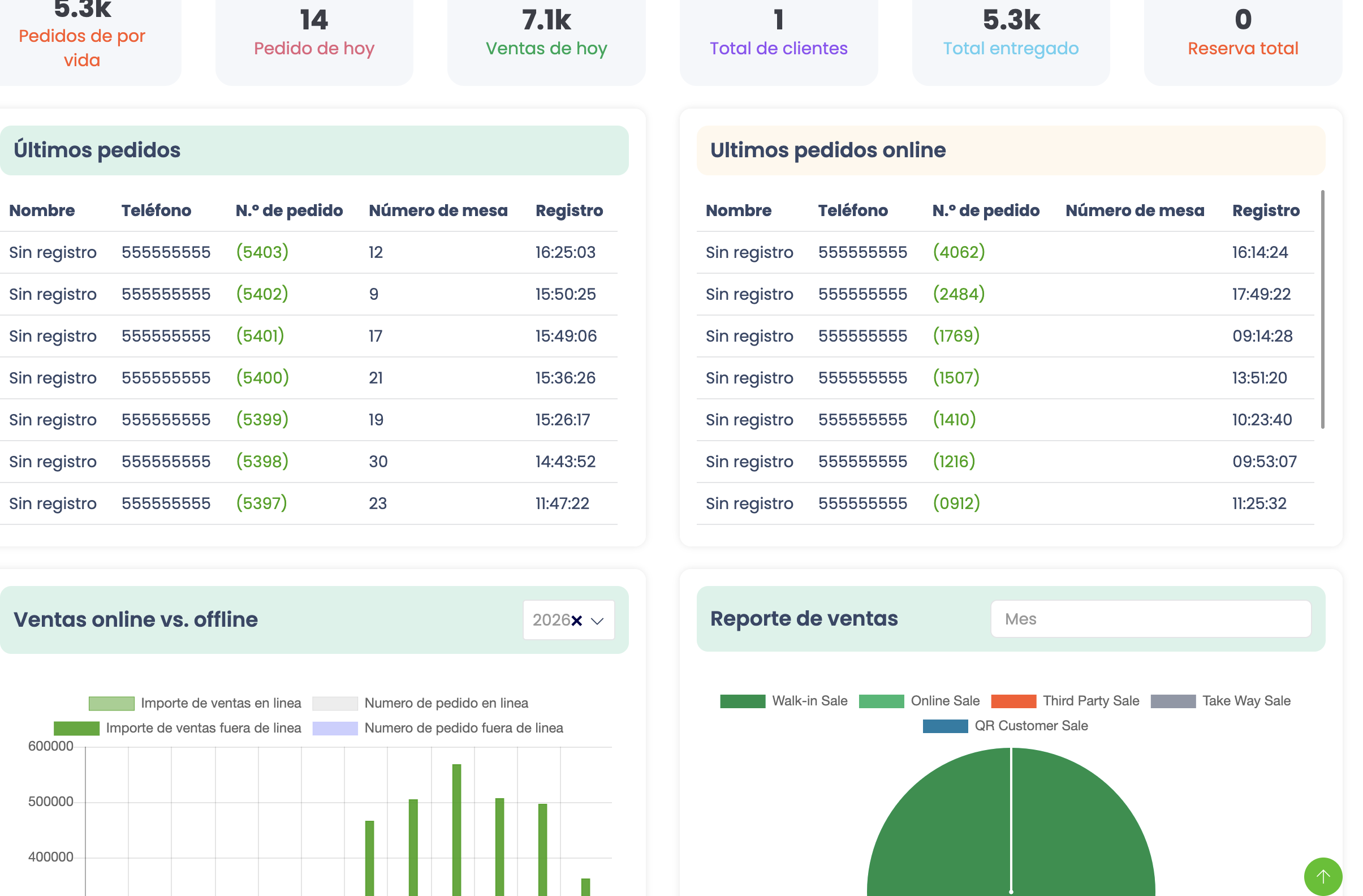Toggle Third Party Sale legend item
The width and height of the screenshot is (1363, 896).
coord(1064,701)
